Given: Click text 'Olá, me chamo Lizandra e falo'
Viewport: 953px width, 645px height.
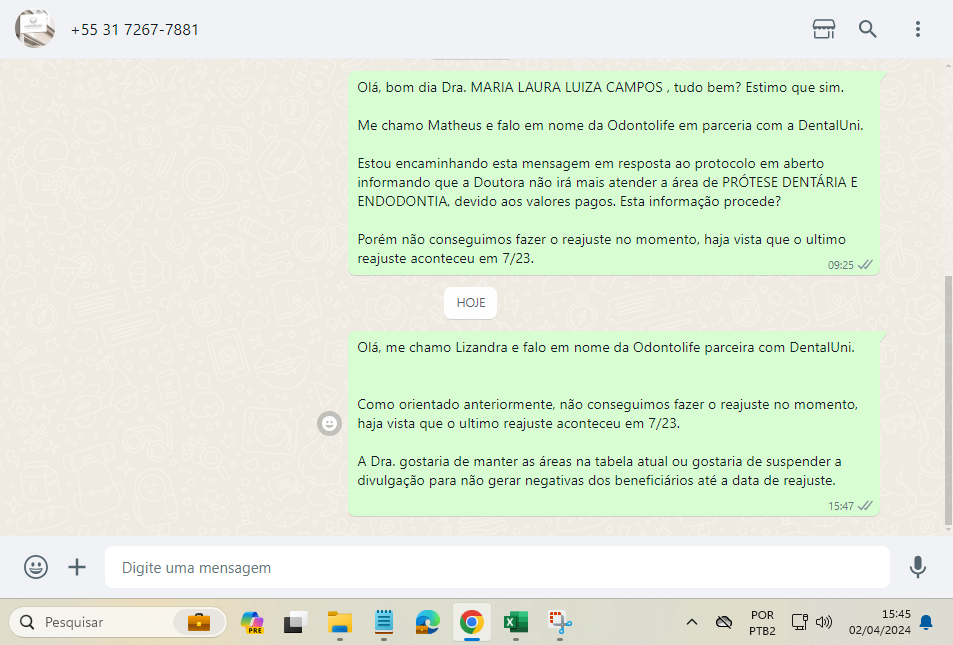Looking at the screenshot, I should click(x=452, y=348).
